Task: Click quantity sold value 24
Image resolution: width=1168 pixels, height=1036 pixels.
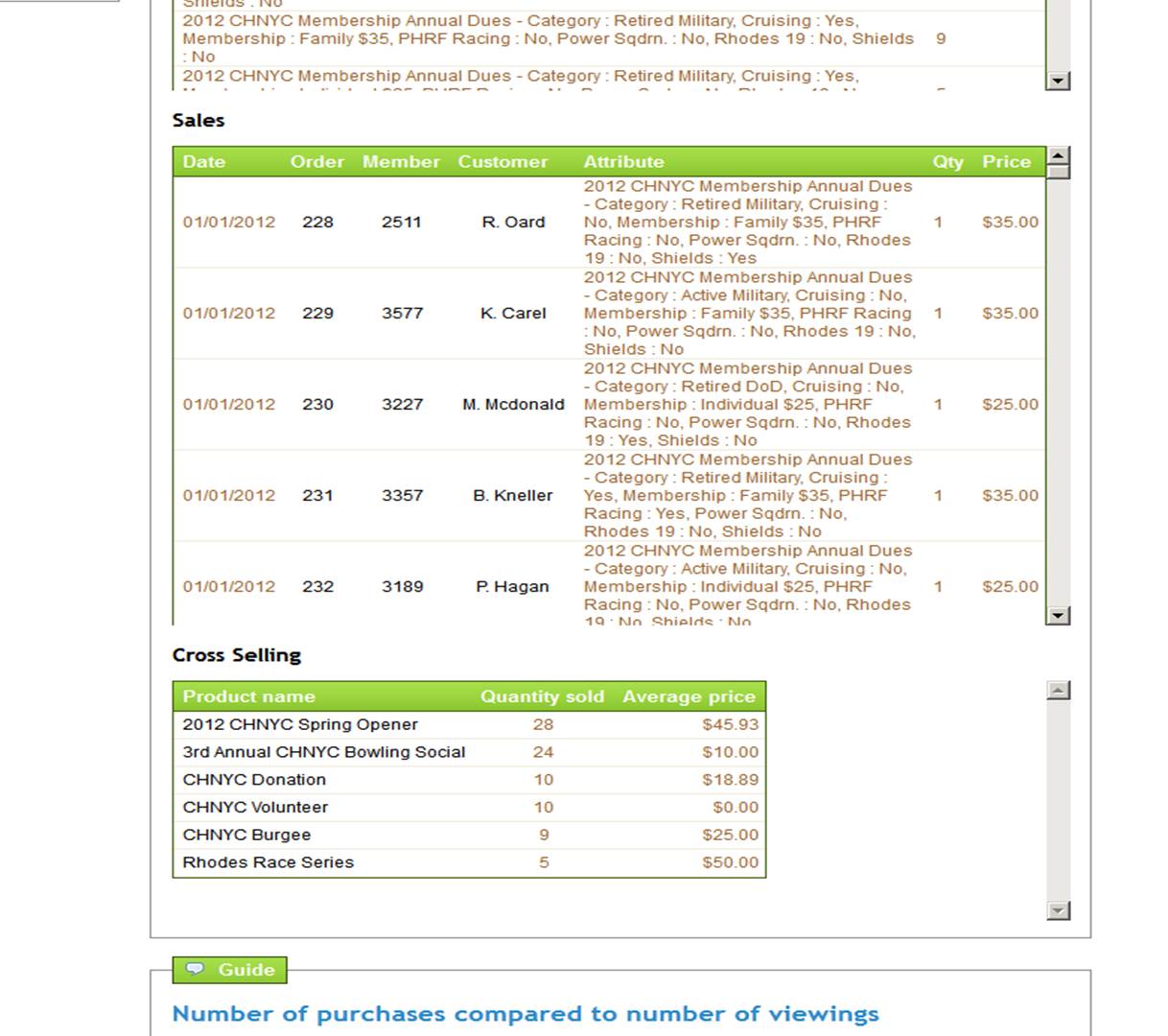Action: click(544, 752)
